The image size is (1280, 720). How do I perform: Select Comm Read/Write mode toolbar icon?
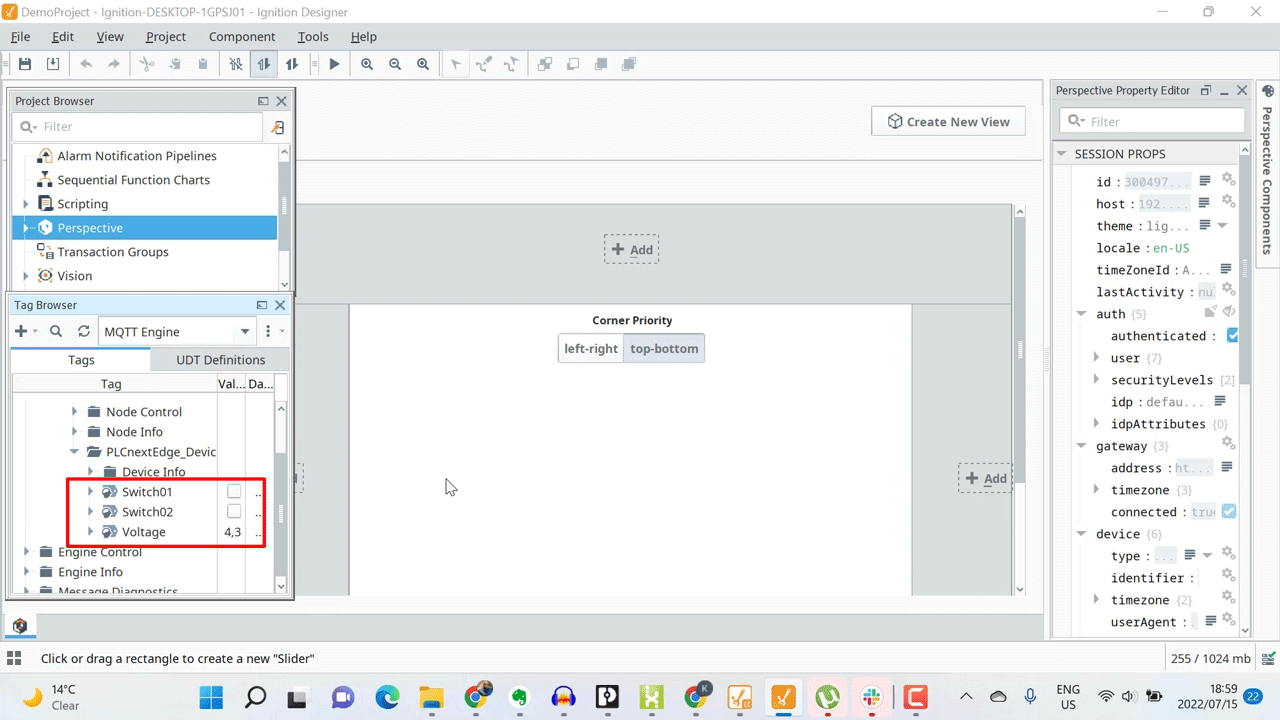coord(292,64)
